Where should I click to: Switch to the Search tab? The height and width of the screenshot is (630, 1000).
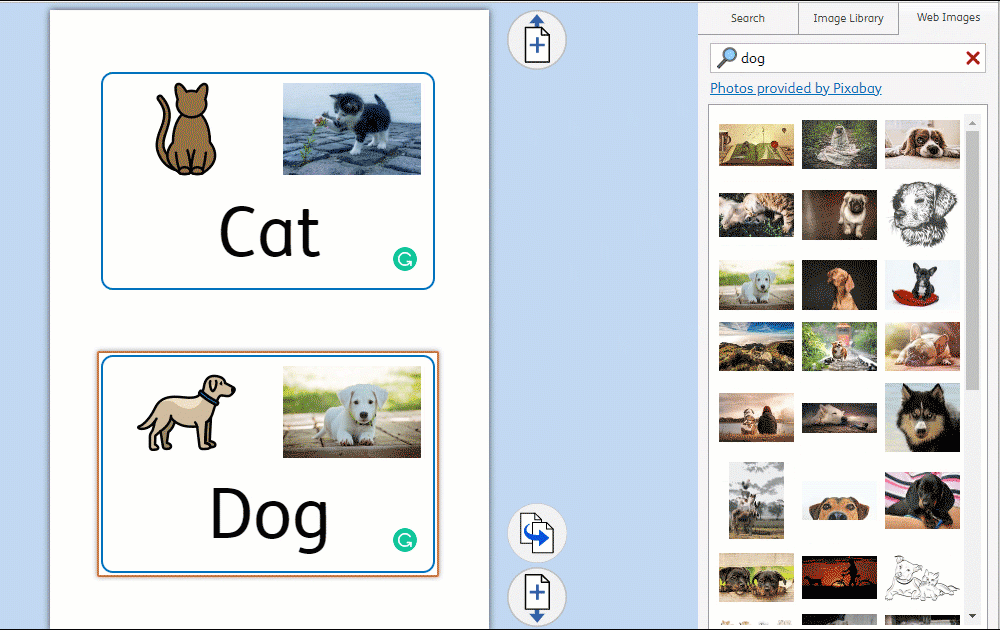coord(747,18)
